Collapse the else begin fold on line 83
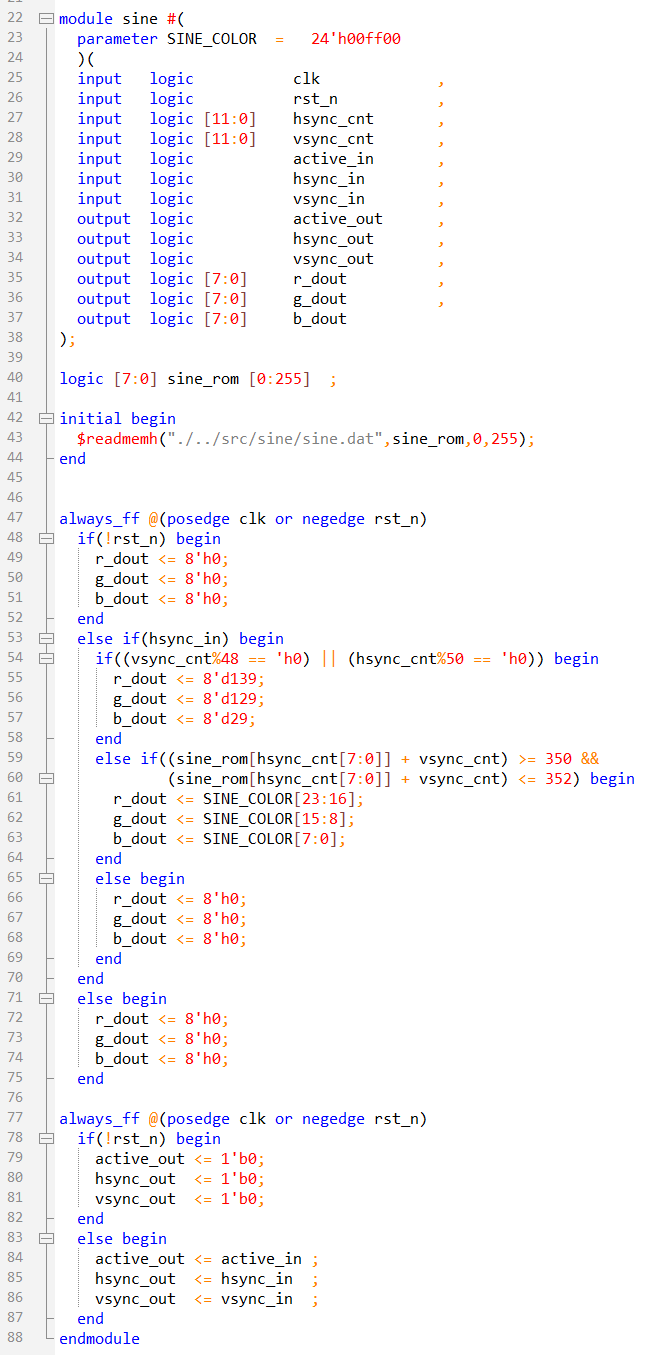Image resolution: width=659 pixels, height=1355 pixels. (x=45, y=1239)
